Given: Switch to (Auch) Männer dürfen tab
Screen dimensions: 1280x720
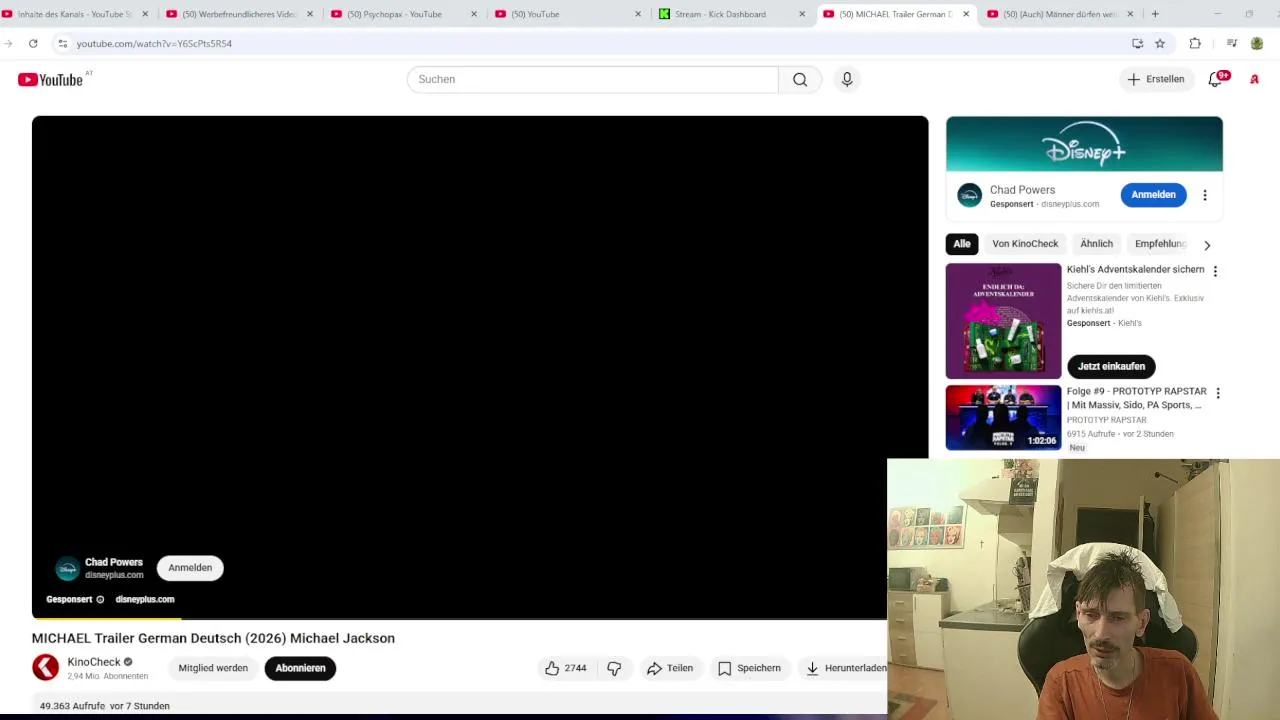Looking at the screenshot, I should pos(1060,14).
